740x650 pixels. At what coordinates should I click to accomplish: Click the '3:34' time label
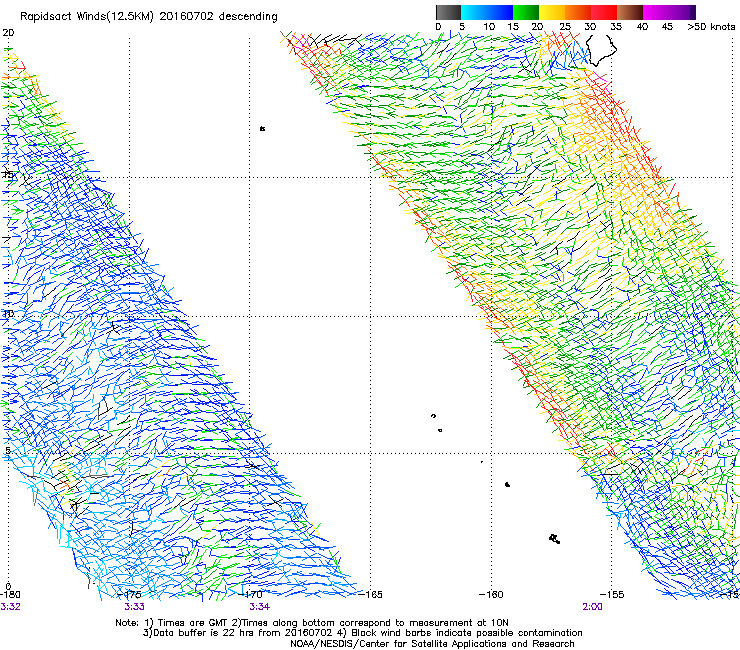click(260, 607)
